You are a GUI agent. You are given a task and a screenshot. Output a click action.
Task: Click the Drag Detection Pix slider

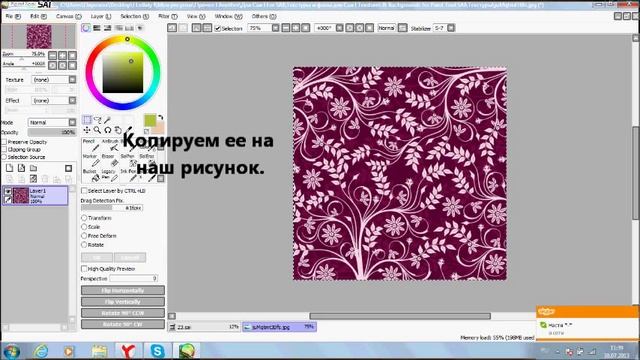[112, 208]
